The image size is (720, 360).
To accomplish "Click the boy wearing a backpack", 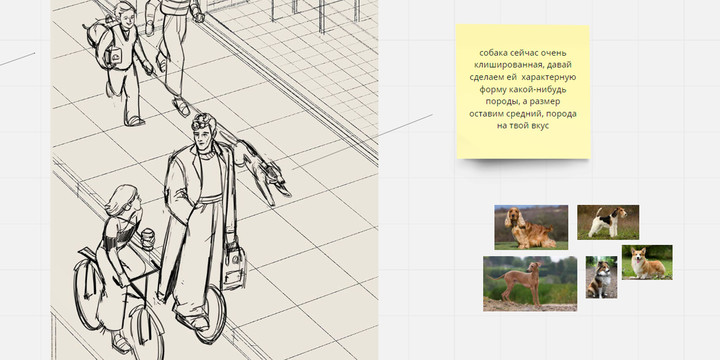I will pos(120,62).
